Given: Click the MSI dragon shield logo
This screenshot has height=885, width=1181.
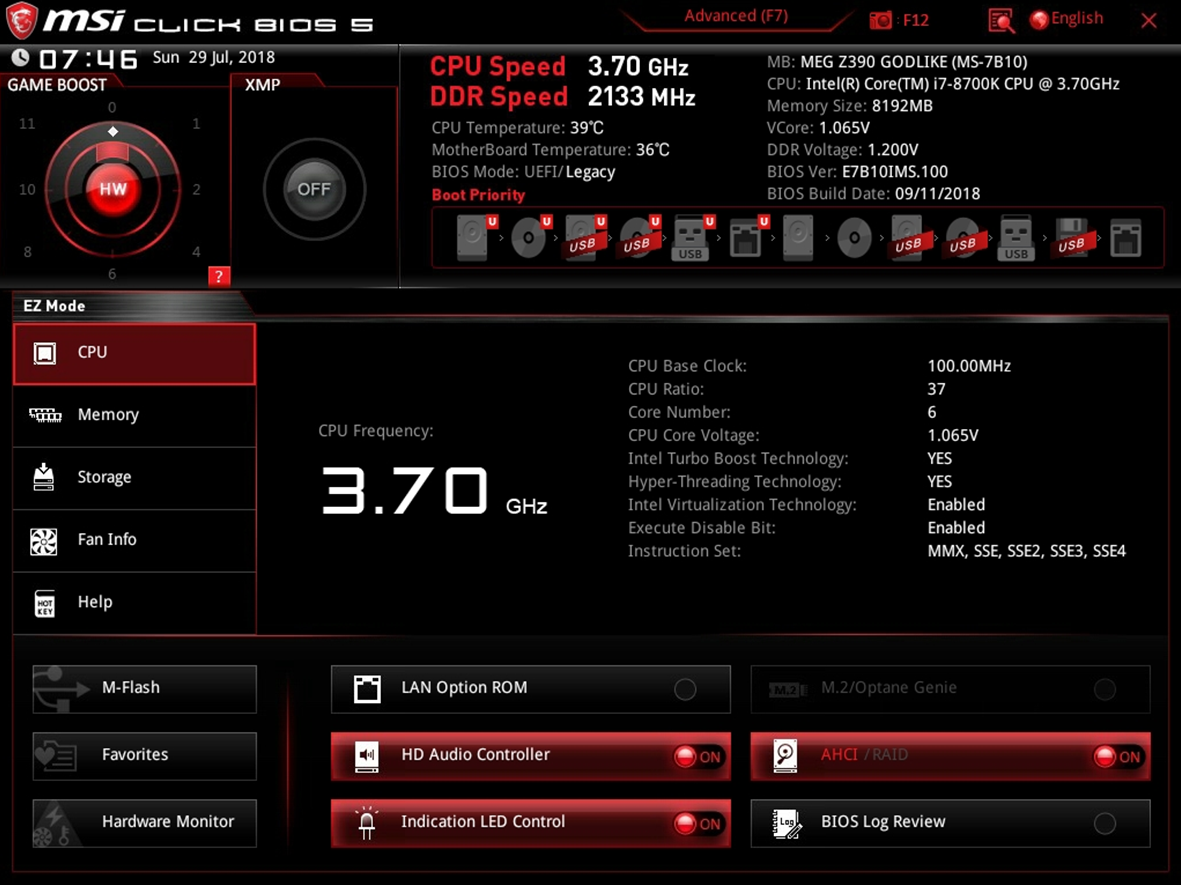Looking at the screenshot, I should tap(21, 20).
